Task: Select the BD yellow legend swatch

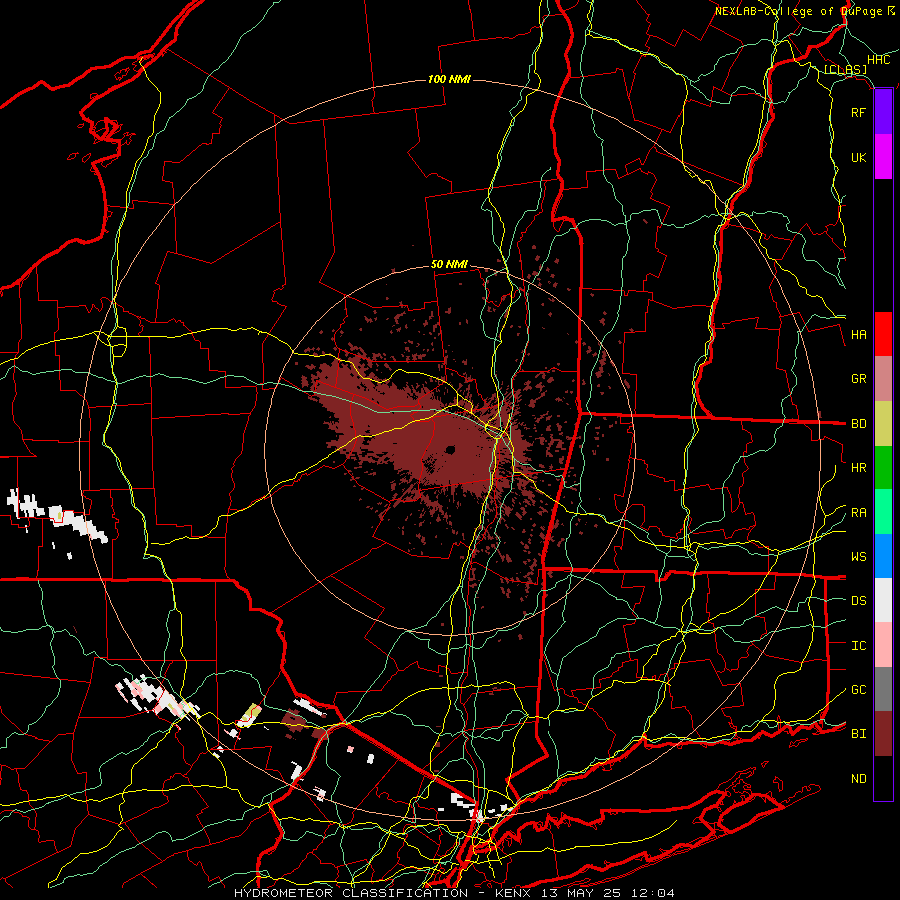Action: click(x=883, y=423)
